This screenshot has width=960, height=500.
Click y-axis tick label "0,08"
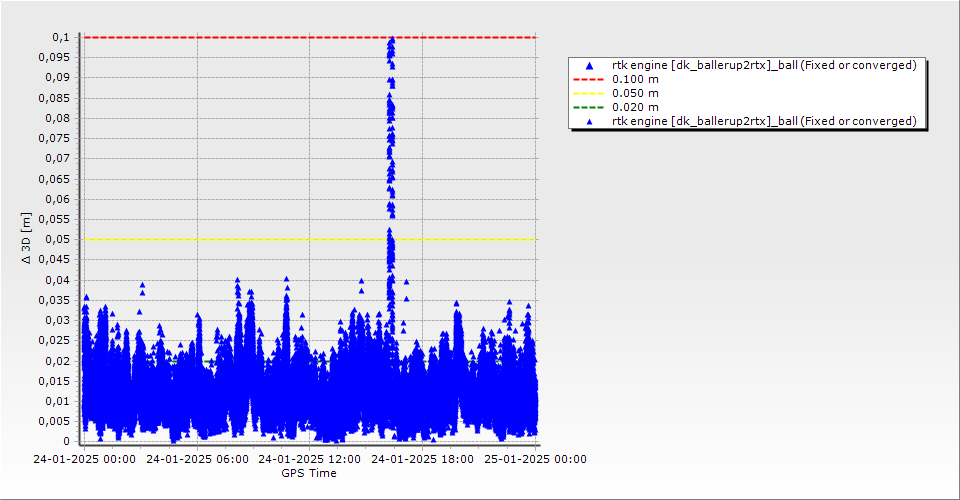pyautogui.click(x=58, y=118)
